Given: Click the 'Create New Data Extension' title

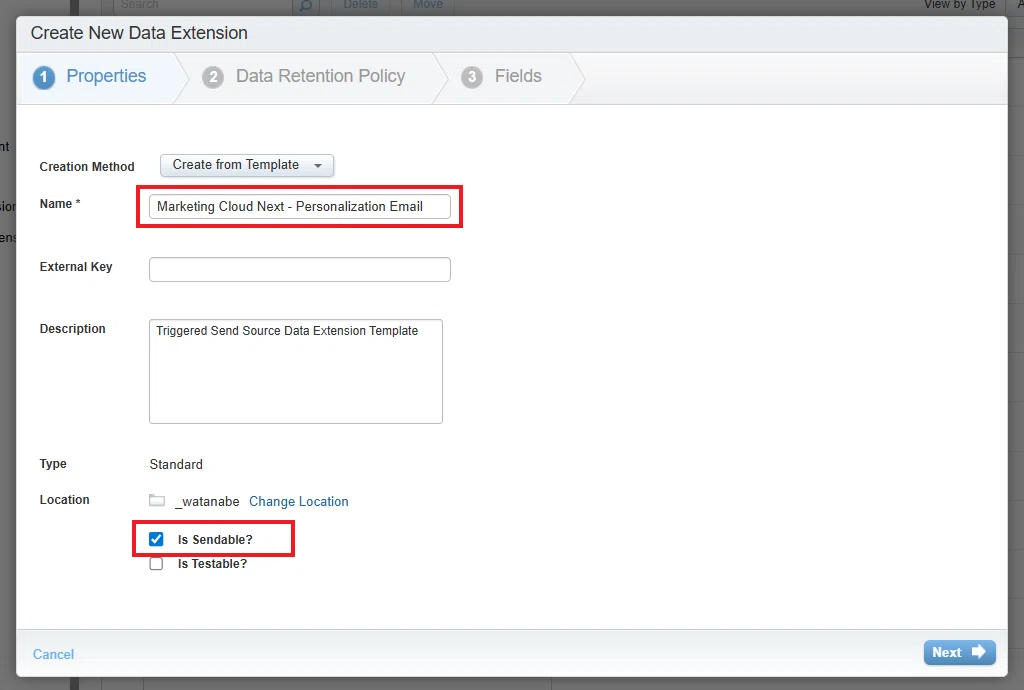Looking at the screenshot, I should coord(139,33).
